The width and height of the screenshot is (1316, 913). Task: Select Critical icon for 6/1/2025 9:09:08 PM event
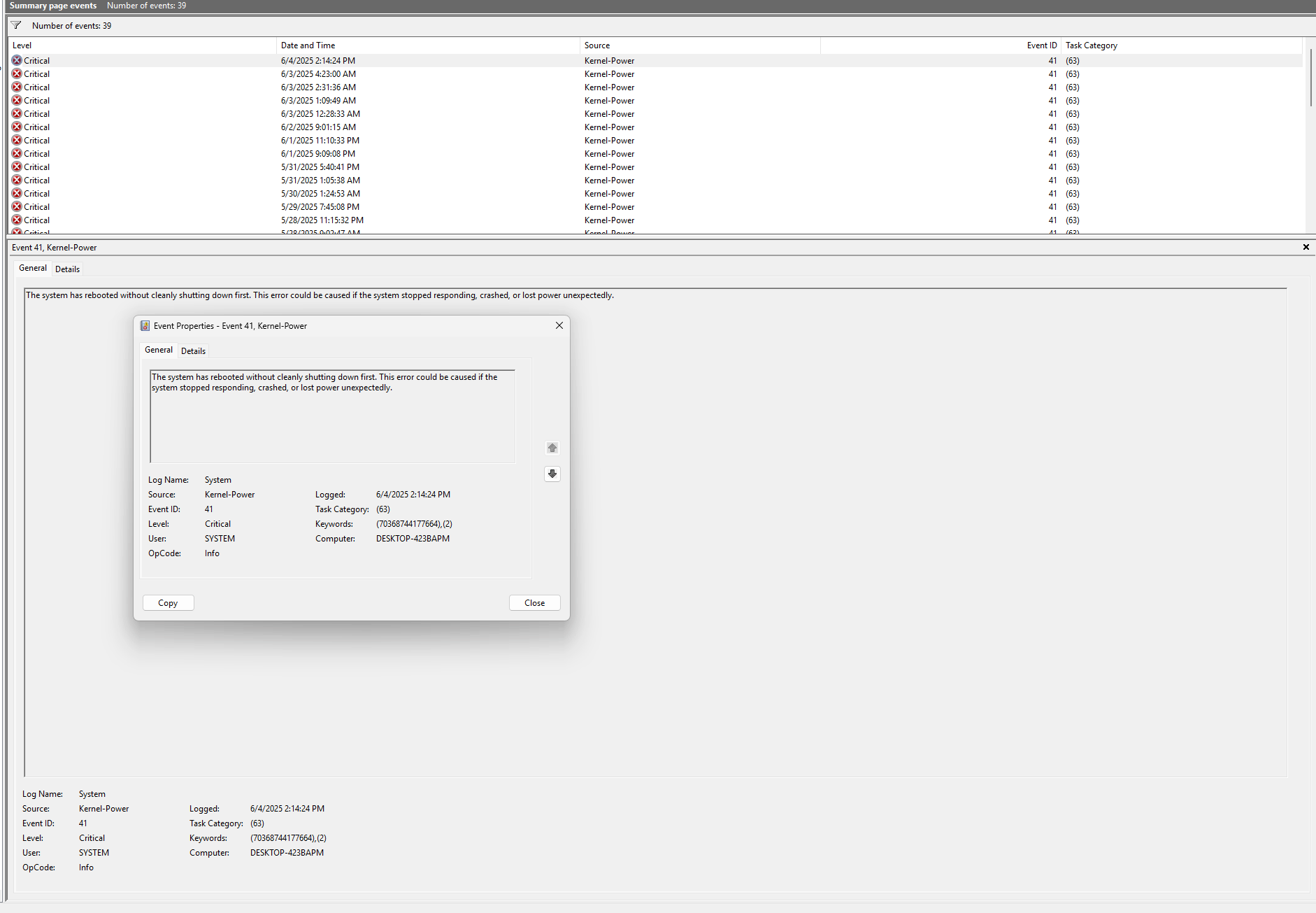[x=17, y=154]
